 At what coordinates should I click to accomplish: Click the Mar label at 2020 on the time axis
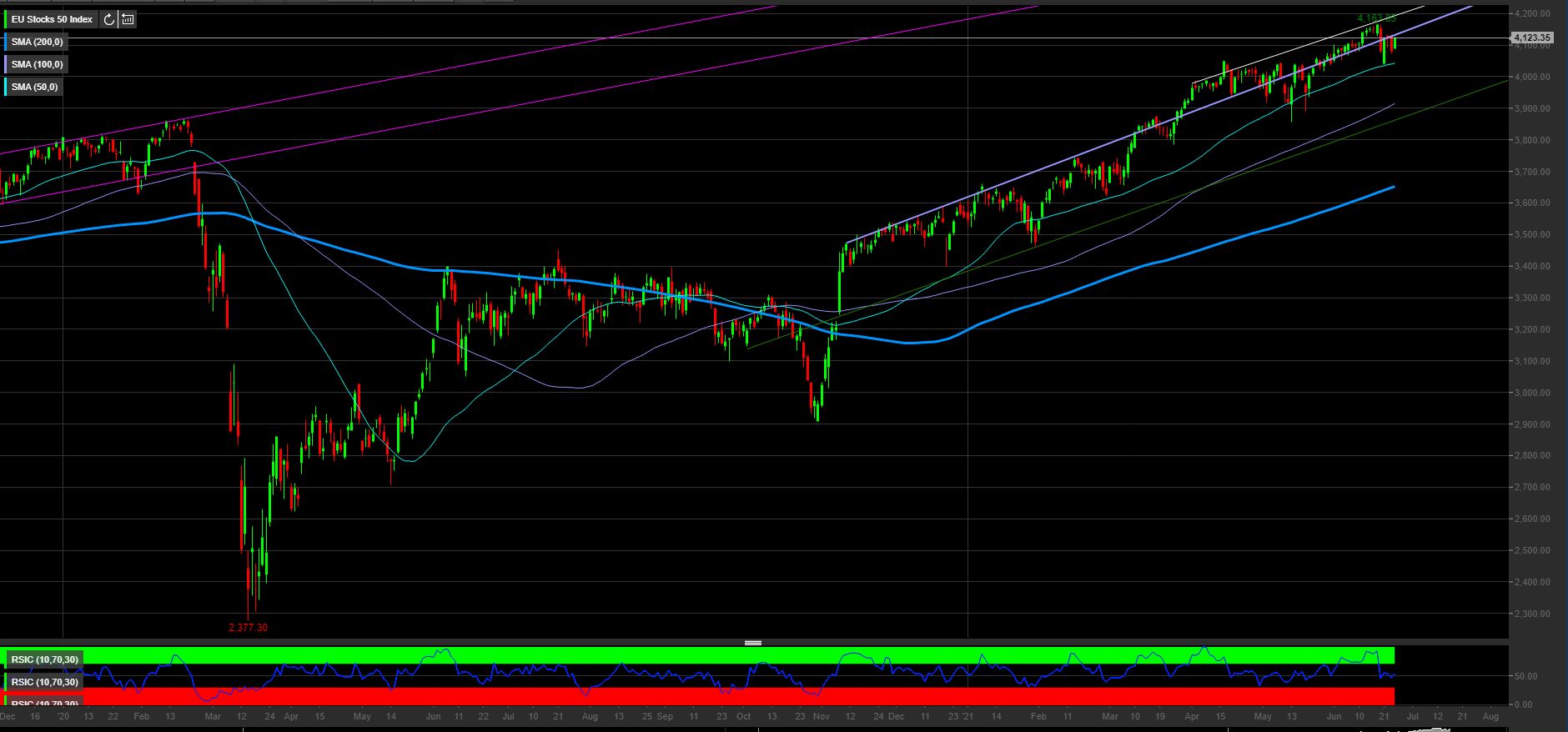click(x=213, y=716)
